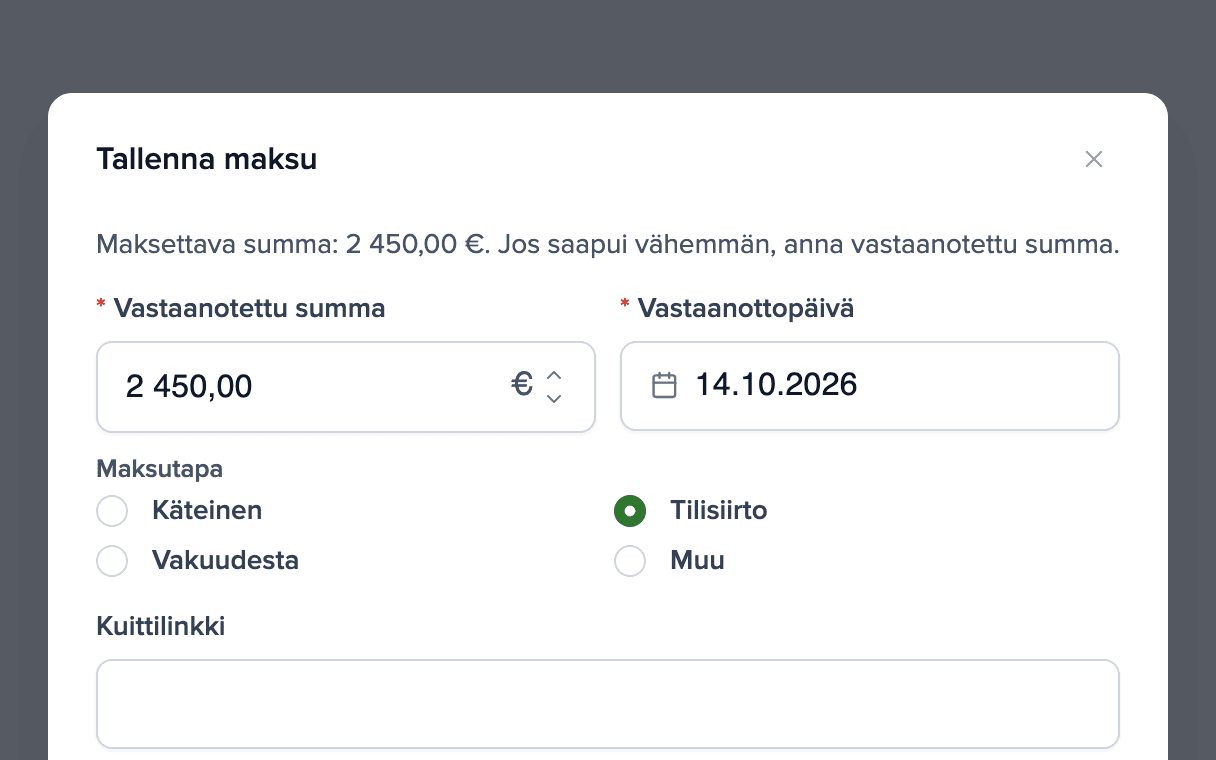Screen dimensions: 1216x760
Task: Decrease the Vastaanotettu summa with down arrow
Action: coord(554,398)
